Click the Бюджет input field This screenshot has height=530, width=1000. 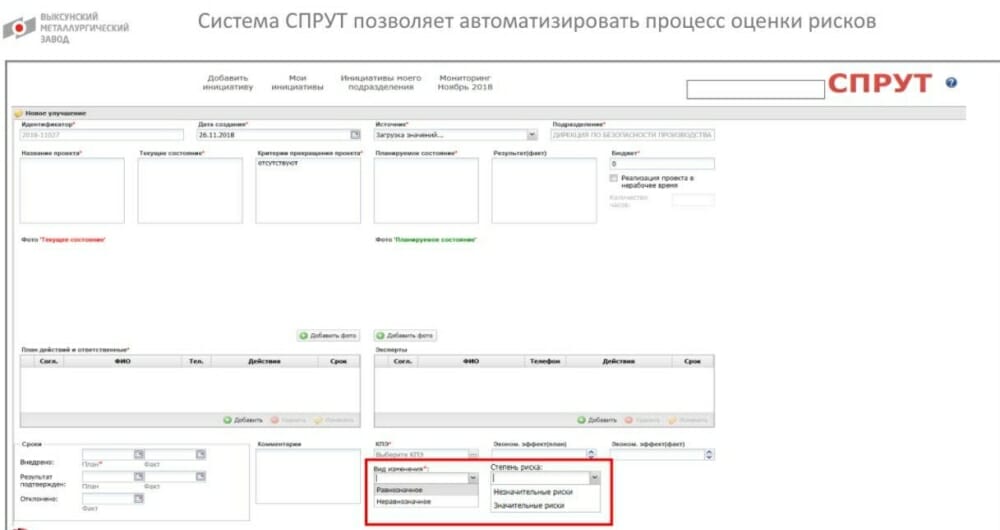pos(662,164)
